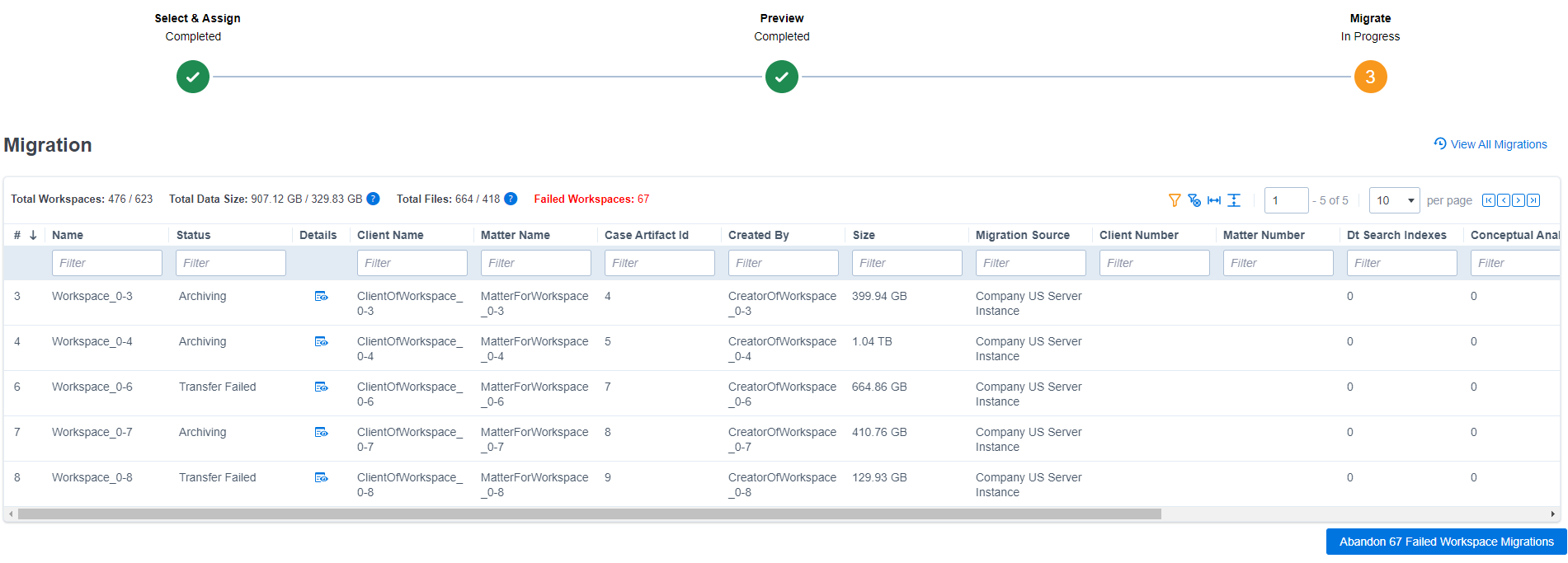Sort by Matter Number column header
Viewport: 1568px width, 563px height.
tap(1264, 235)
